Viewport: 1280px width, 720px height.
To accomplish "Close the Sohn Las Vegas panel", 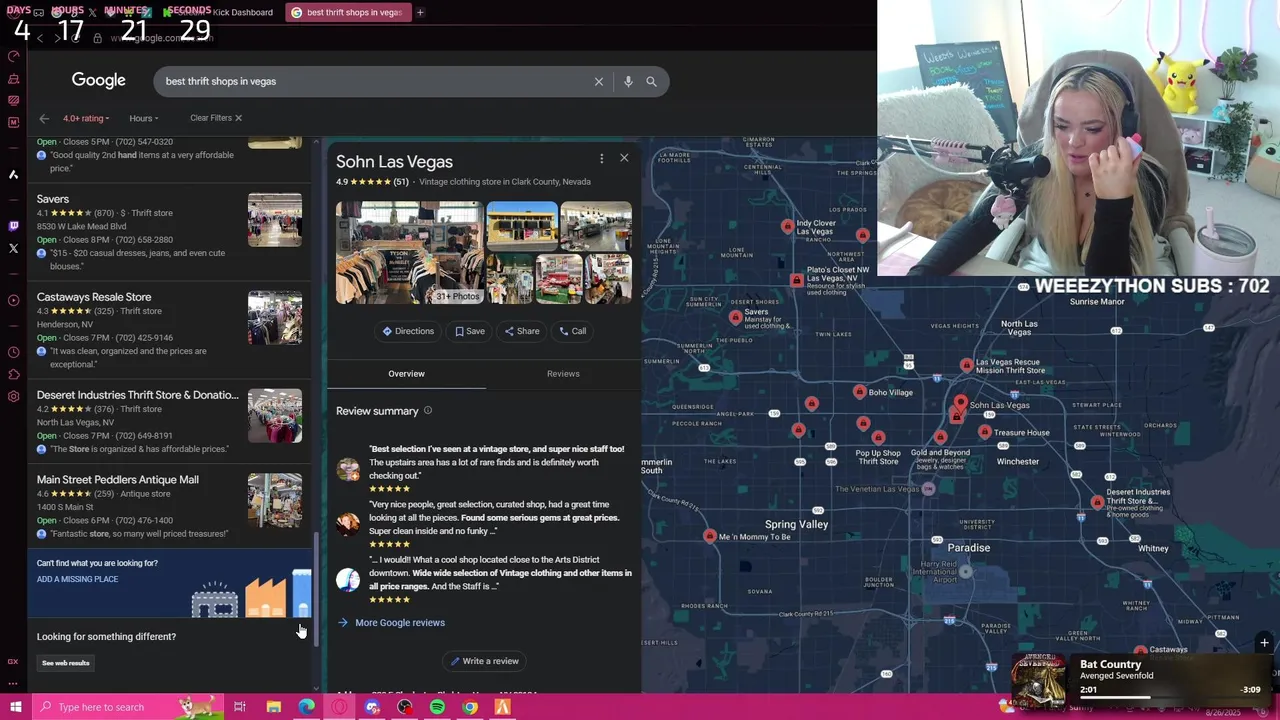I will point(624,158).
